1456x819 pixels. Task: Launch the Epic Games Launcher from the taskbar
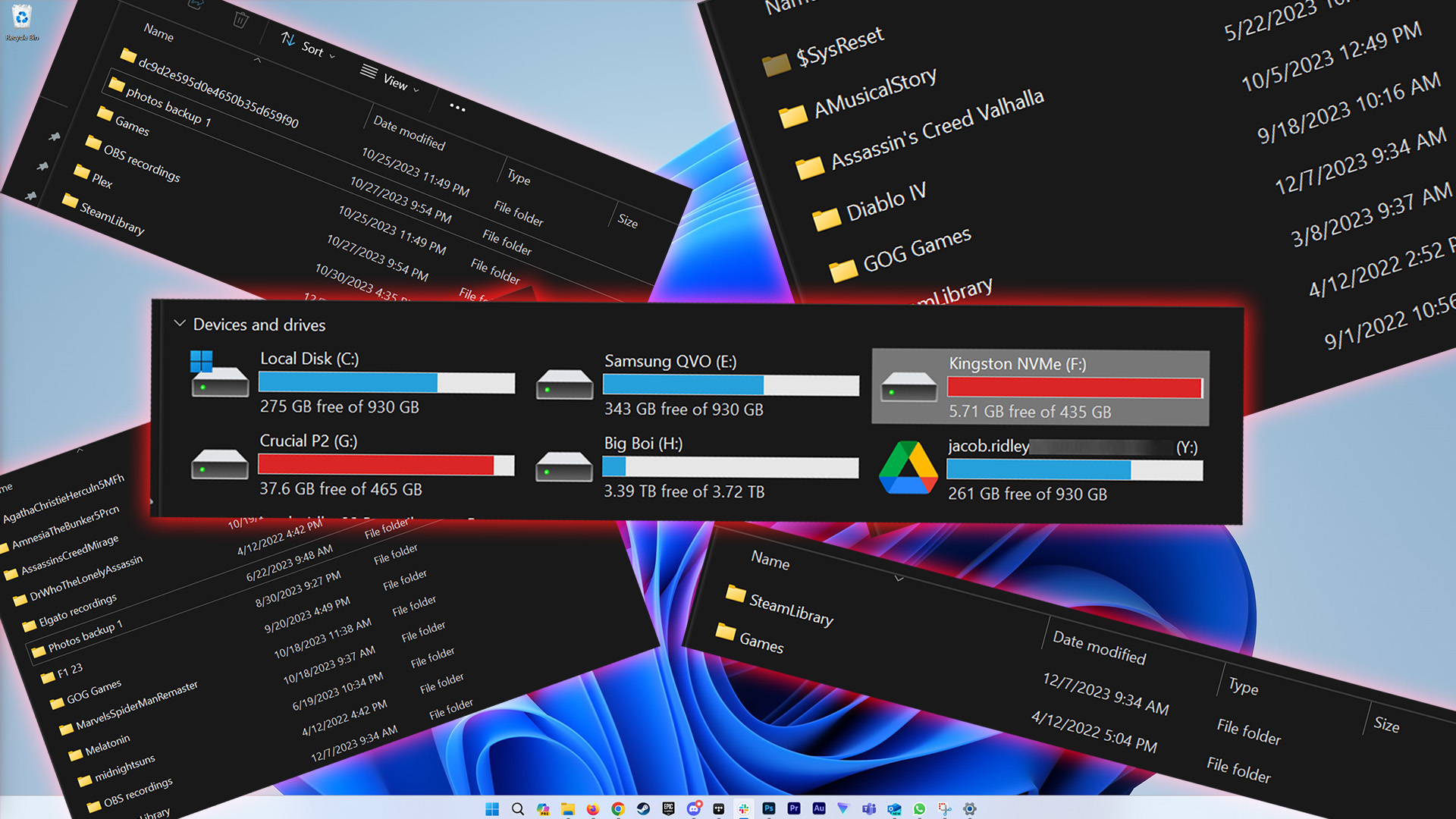668,809
